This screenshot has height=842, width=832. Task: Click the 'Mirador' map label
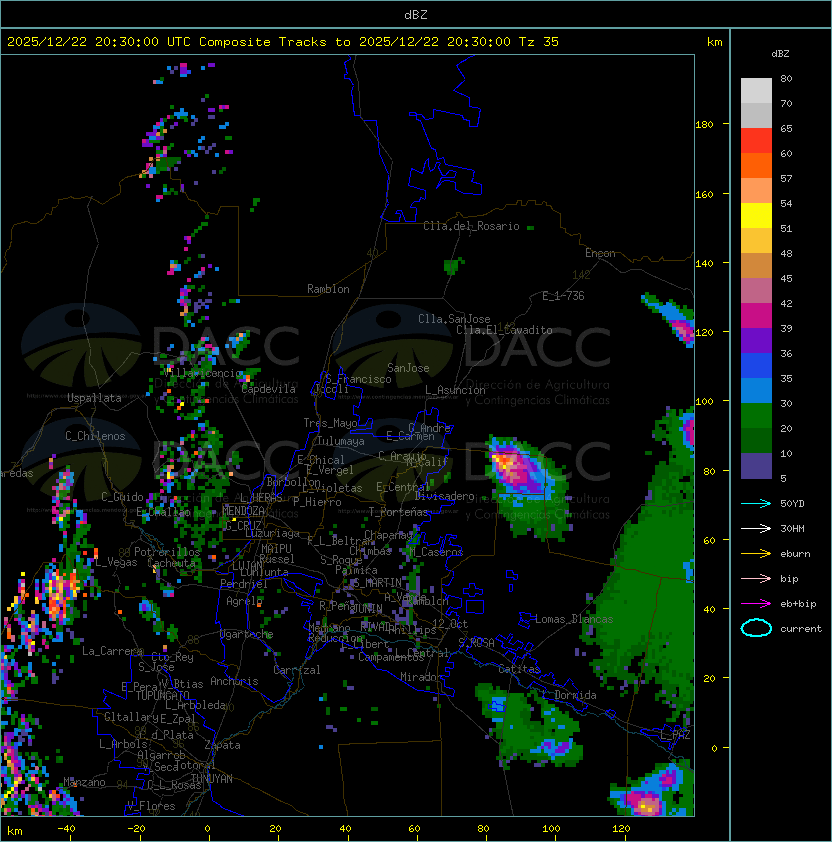pos(422,677)
